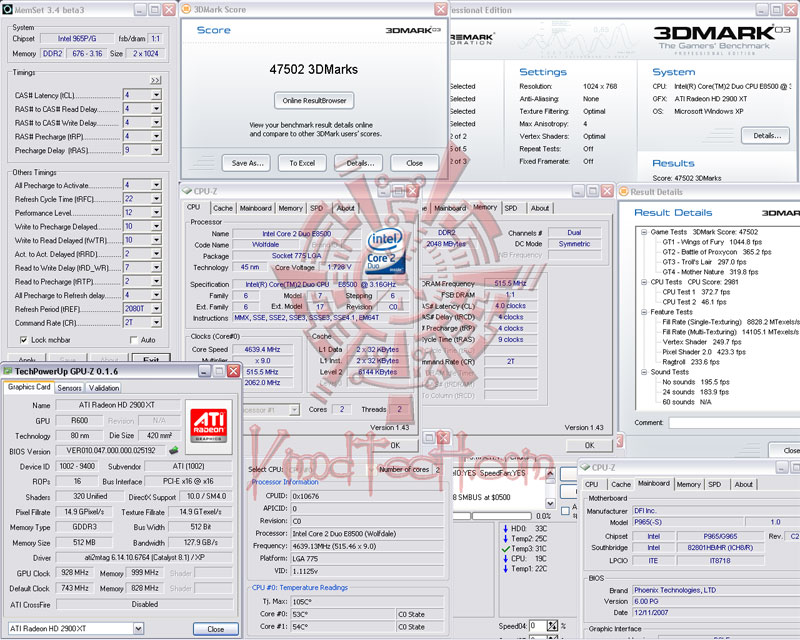
Task: Toggle the Lock mchbar checkbox
Action: coord(23,340)
